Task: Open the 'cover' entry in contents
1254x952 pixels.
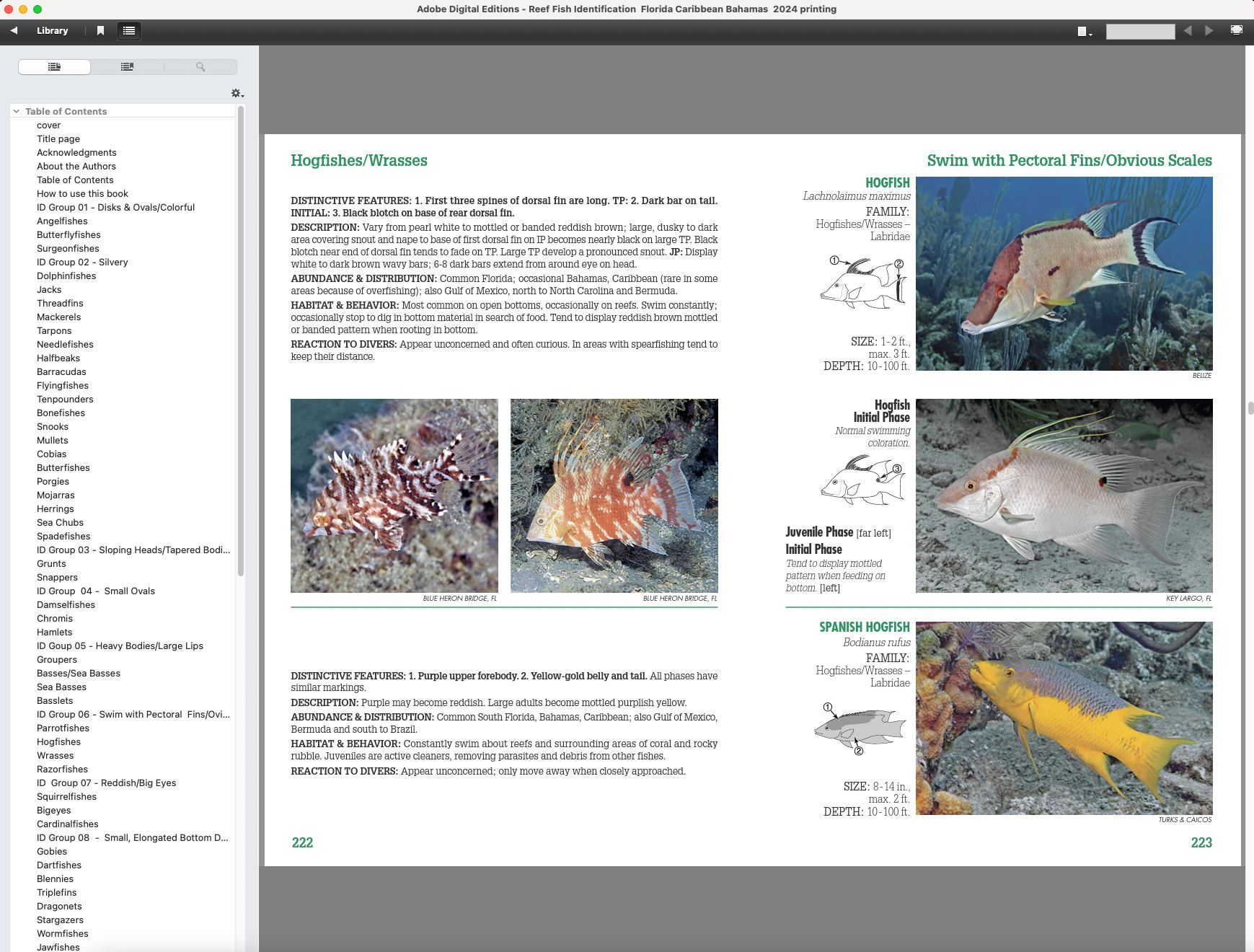Action: tap(48, 125)
